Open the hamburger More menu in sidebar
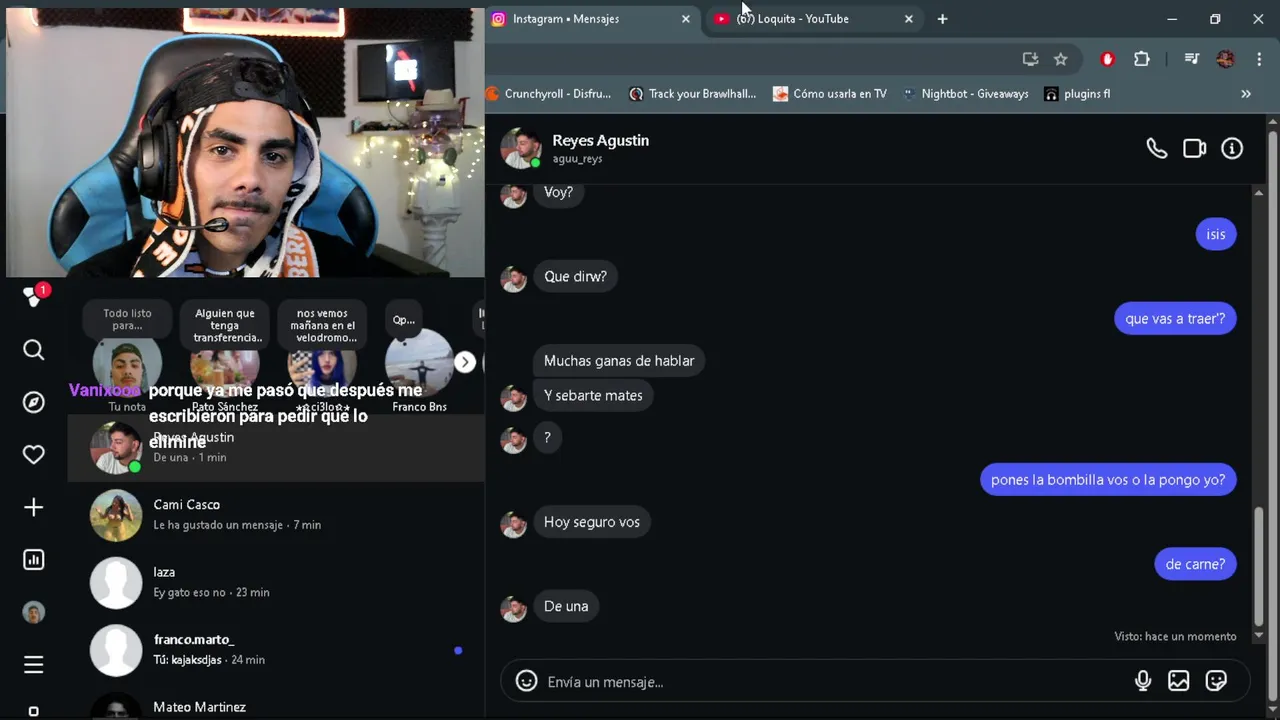The image size is (1280, 720). 34,665
